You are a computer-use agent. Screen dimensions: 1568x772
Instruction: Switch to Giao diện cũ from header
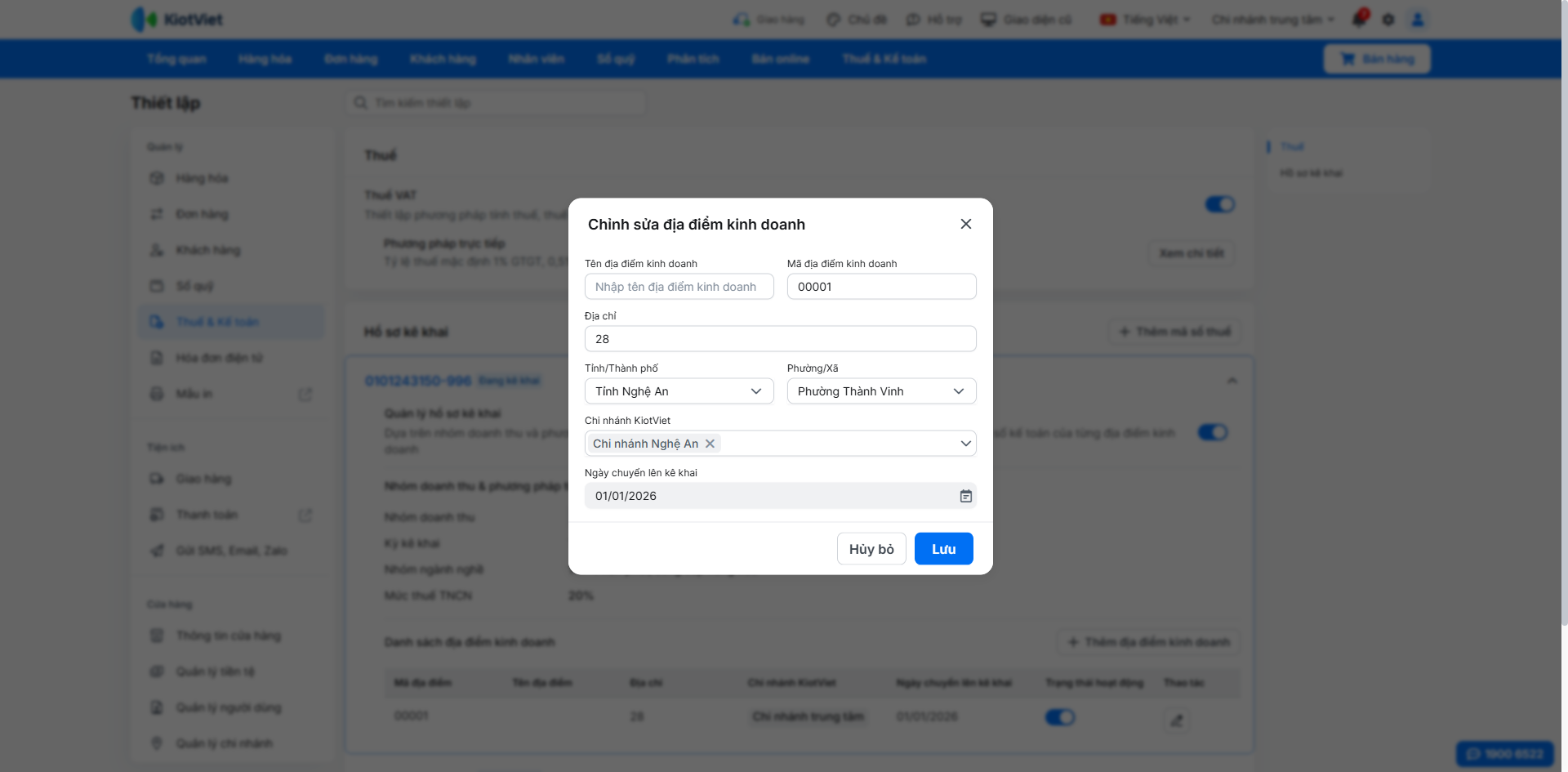click(x=1026, y=20)
